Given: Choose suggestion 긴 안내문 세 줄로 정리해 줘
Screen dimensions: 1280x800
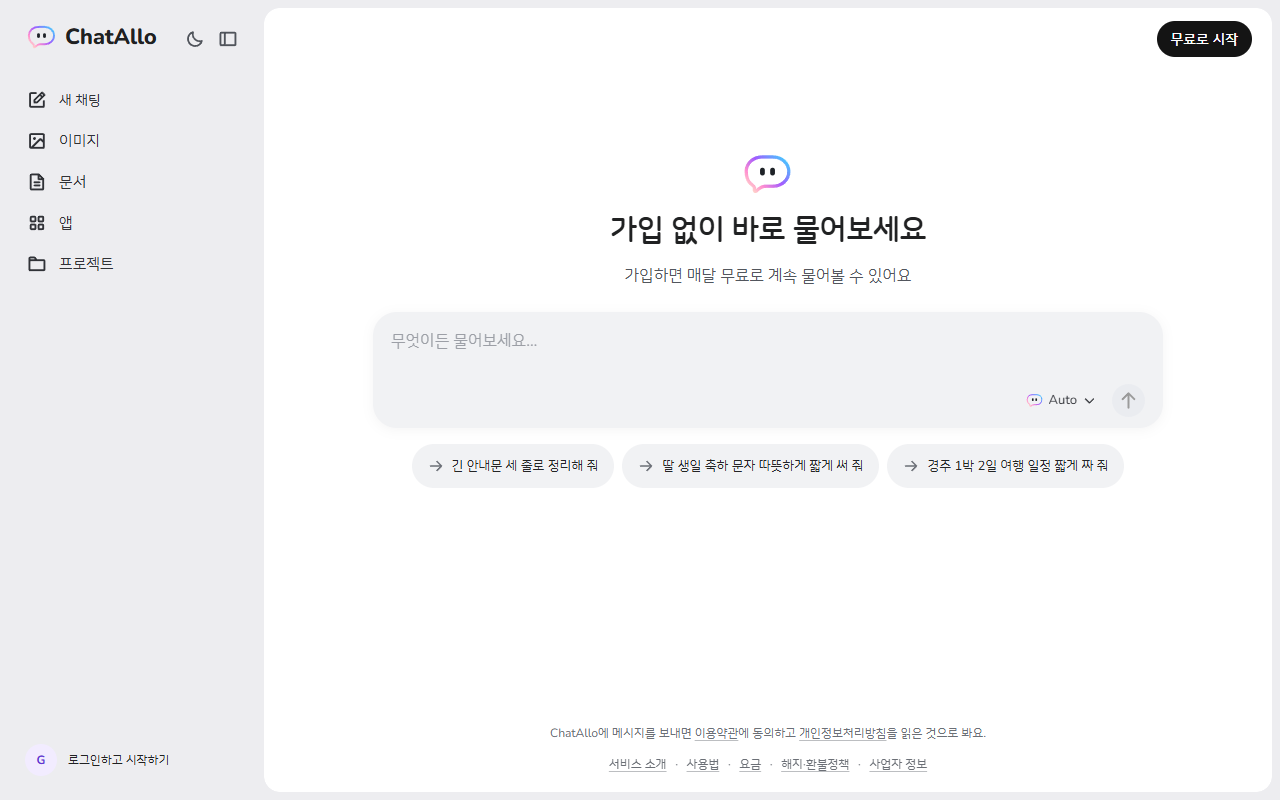Looking at the screenshot, I should (x=513, y=466).
